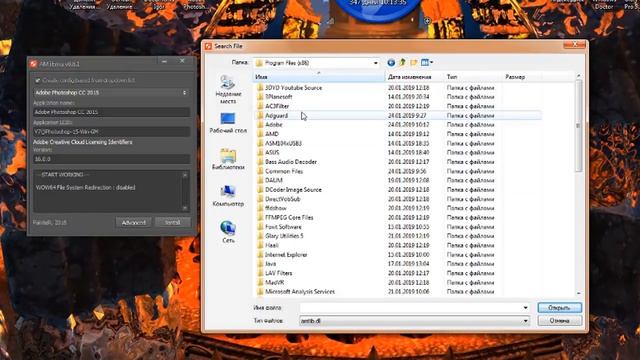Viewport: 640px width, 360px height.
Task: Expand the Имя файла dropdown arrow
Action: point(525,308)
